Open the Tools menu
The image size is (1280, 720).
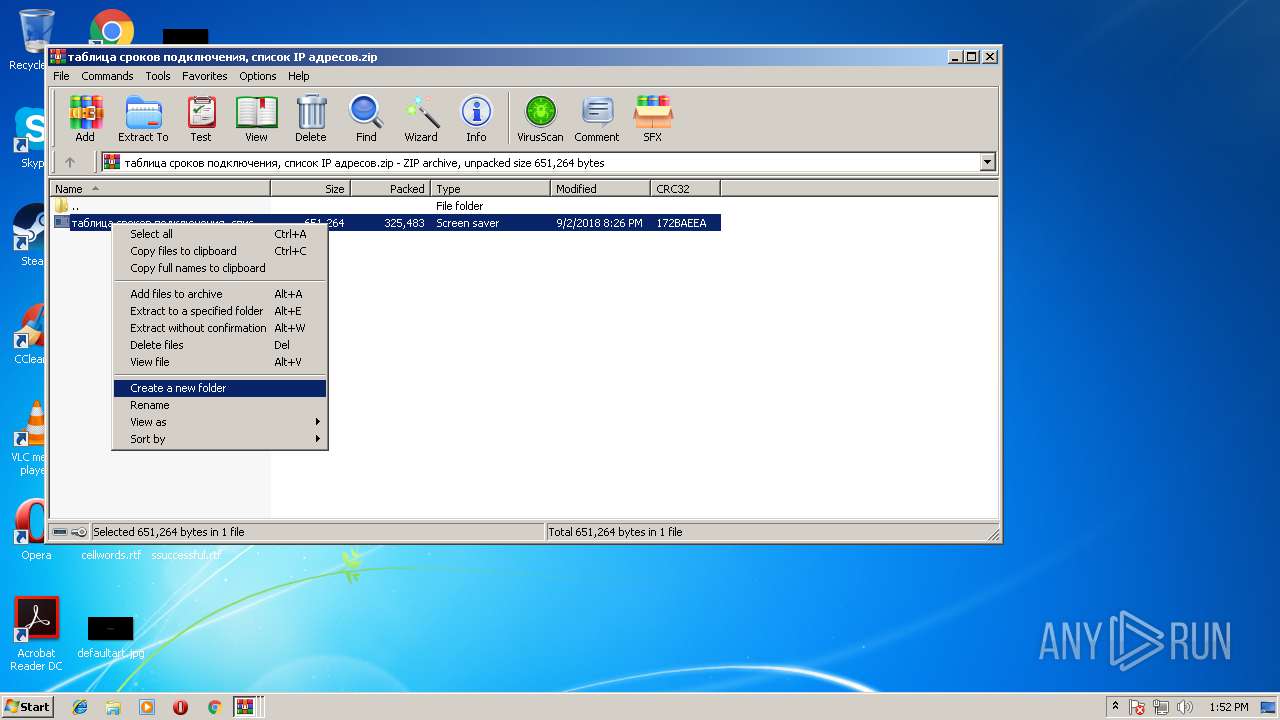click(158, 76)
